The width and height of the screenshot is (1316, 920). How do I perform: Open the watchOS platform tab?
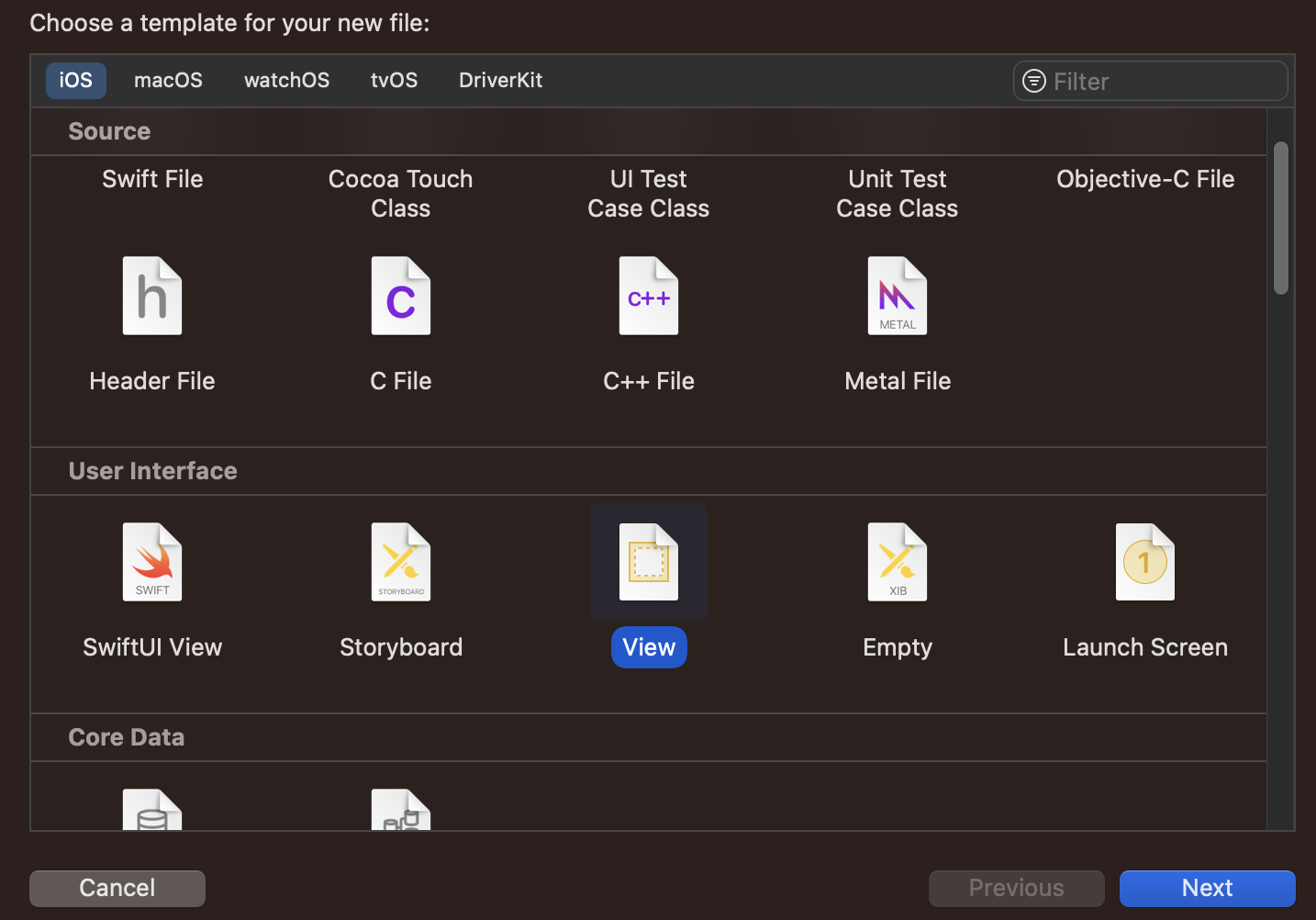click(x=286, y=80)
